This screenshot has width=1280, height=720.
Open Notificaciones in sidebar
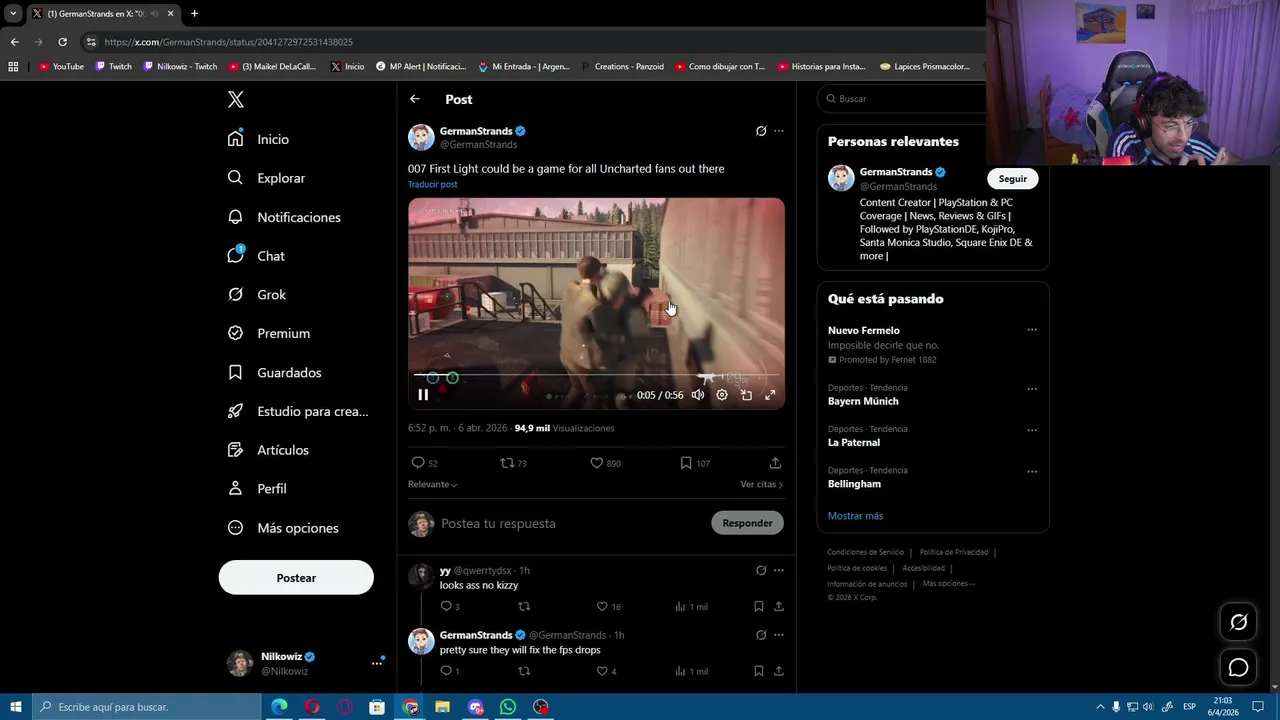[x=284, y=217]
